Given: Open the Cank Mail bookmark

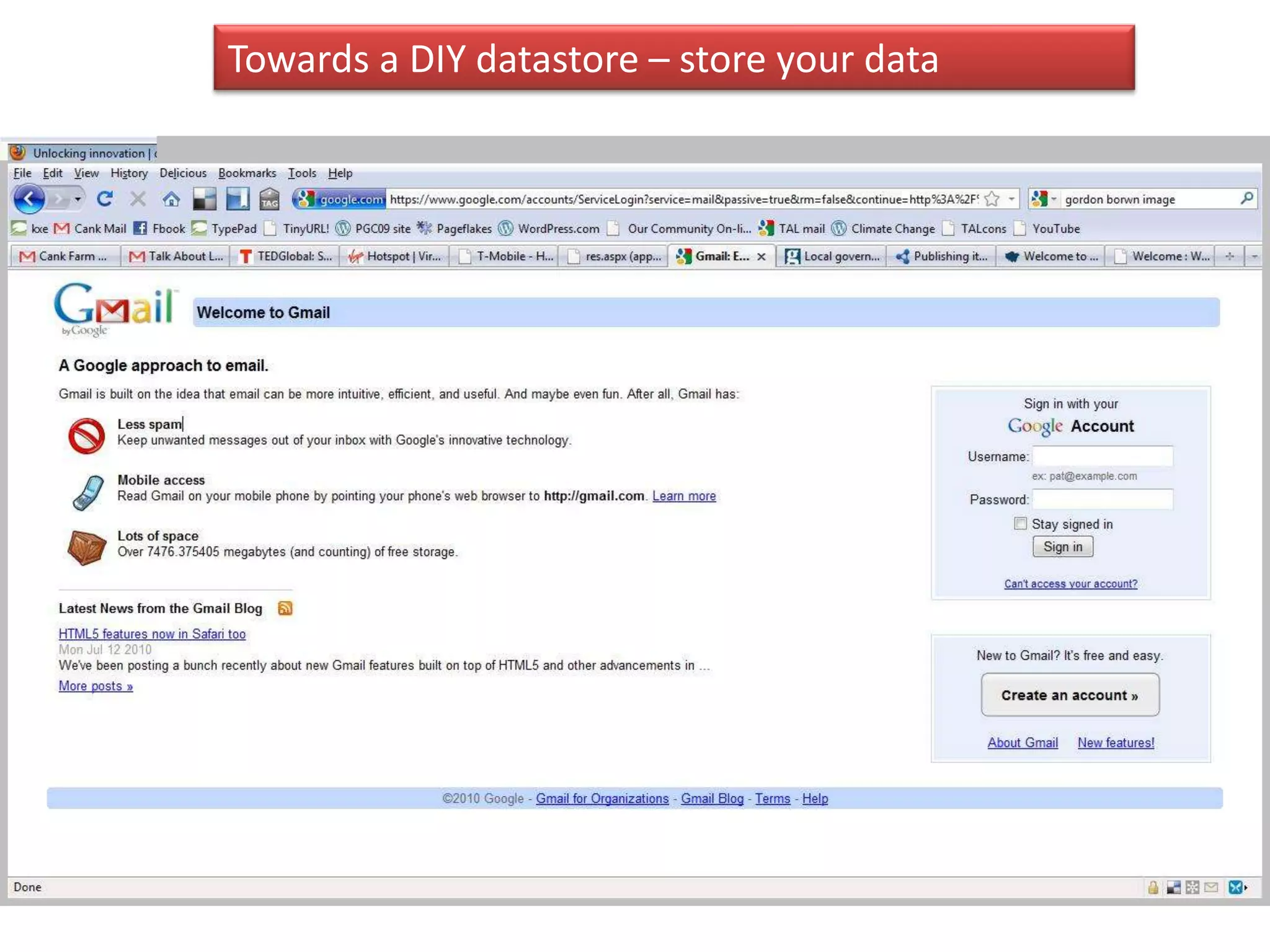Looking at the screenshot, I should pyautogui.click(x=91, y=229).
